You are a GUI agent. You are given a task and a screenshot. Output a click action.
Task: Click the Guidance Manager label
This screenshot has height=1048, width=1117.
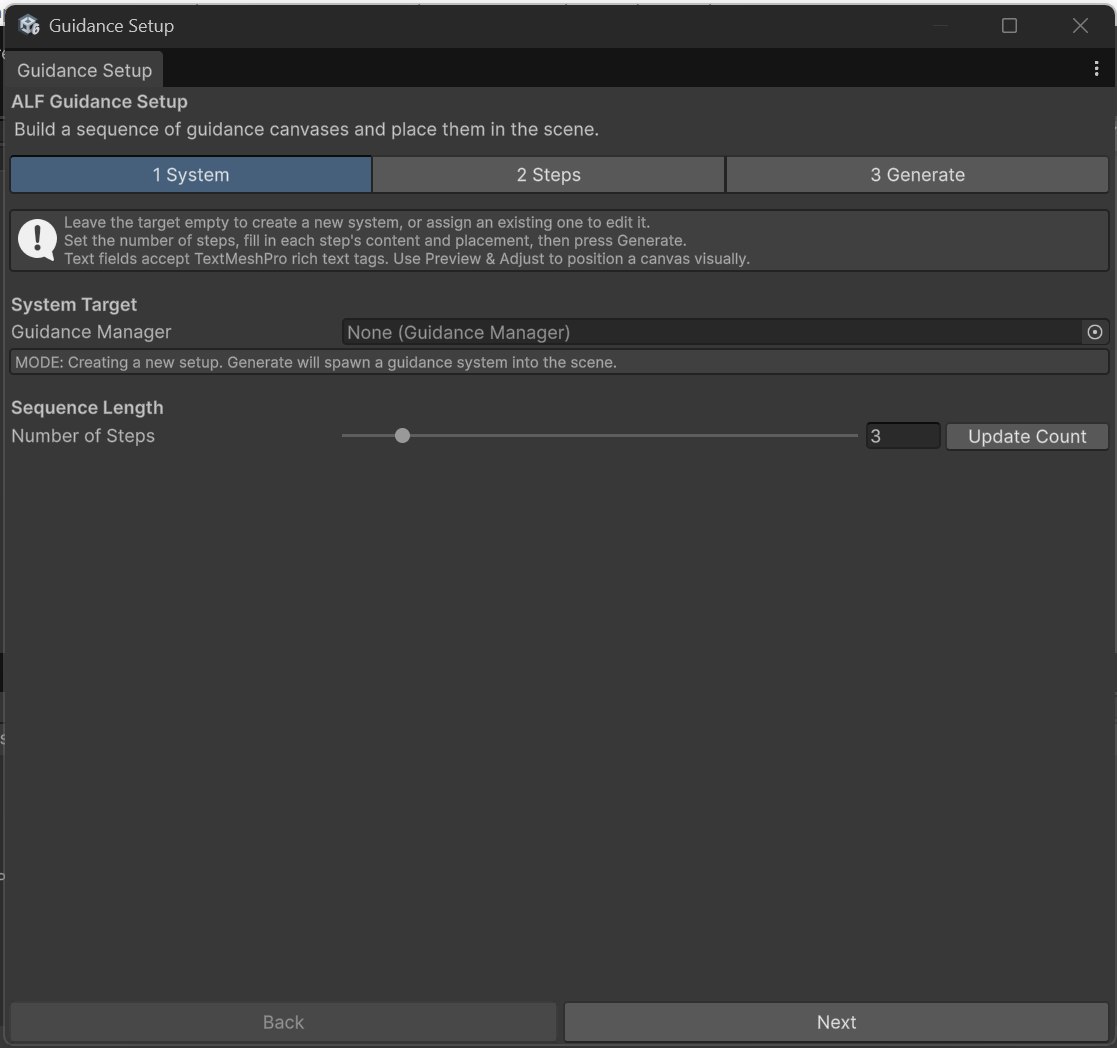91,332
